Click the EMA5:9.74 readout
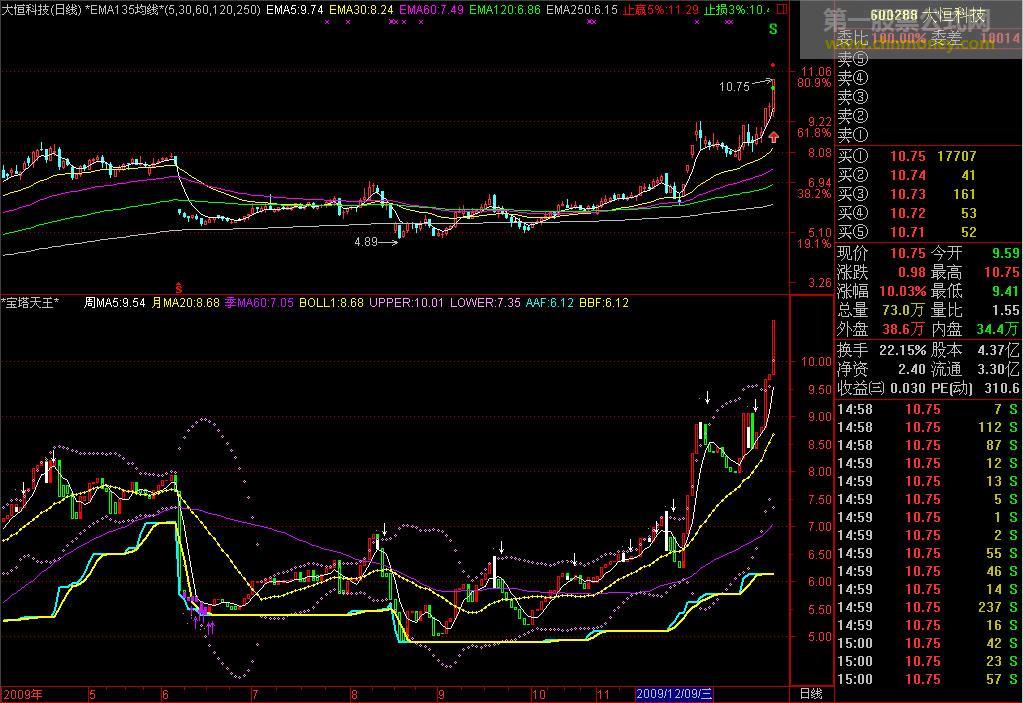Viewport: 1023px width, 703px height. (x=294, y=10)
